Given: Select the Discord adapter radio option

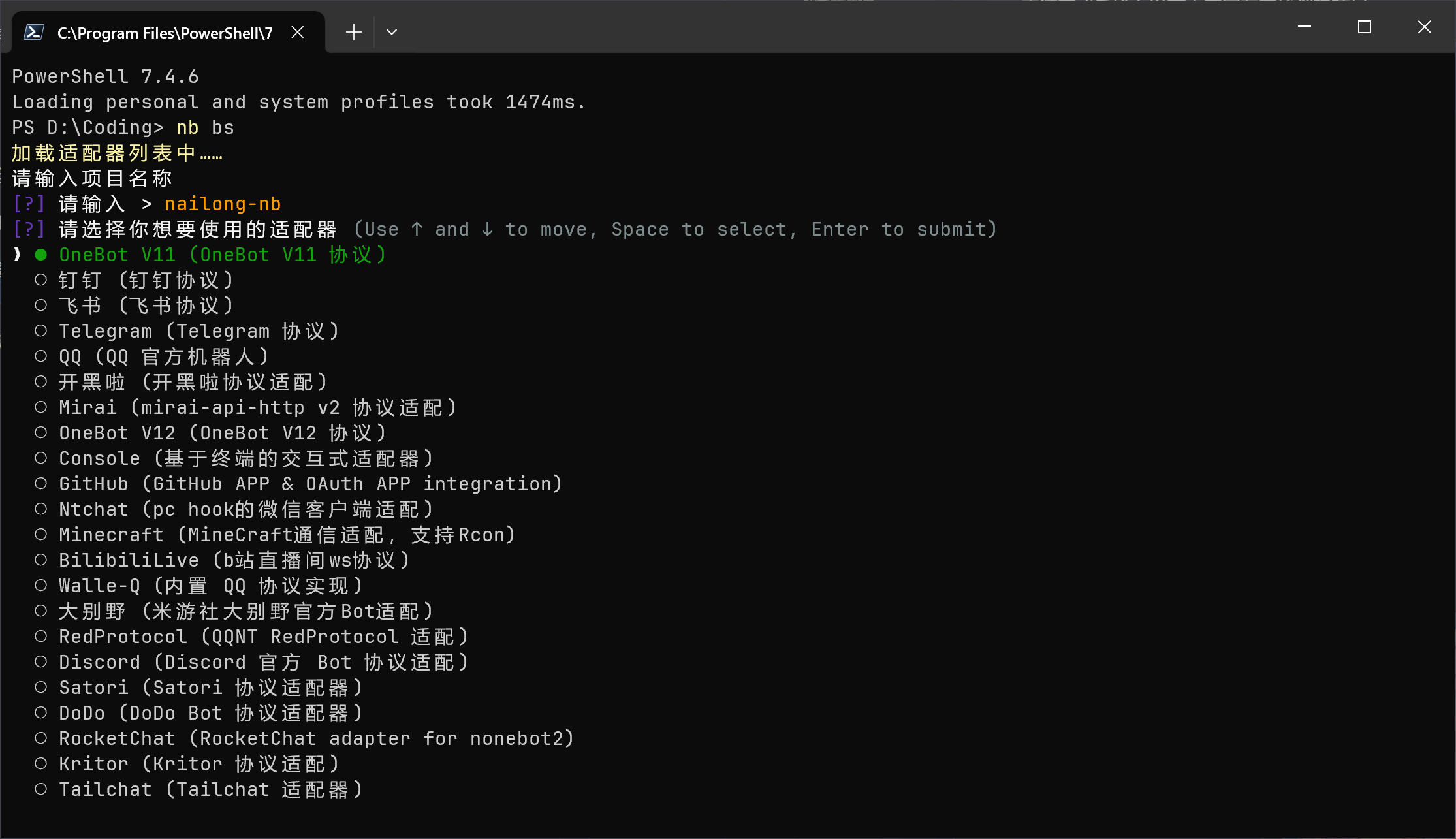Looking at the screenshot, I should click(41, 662).
